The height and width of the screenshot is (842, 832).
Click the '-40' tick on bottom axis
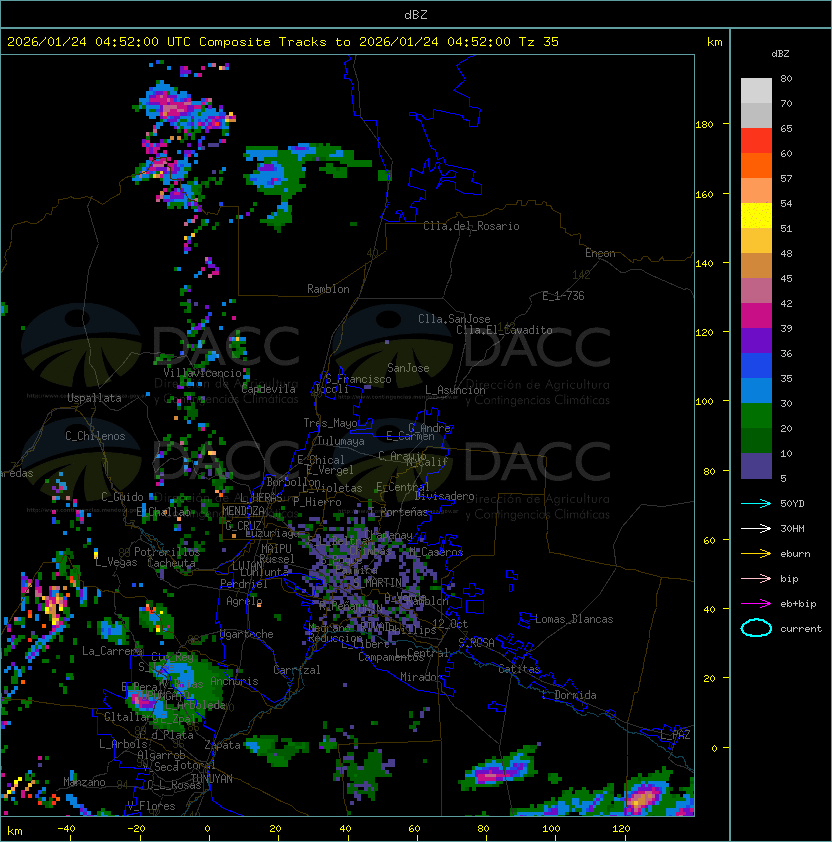66,829
